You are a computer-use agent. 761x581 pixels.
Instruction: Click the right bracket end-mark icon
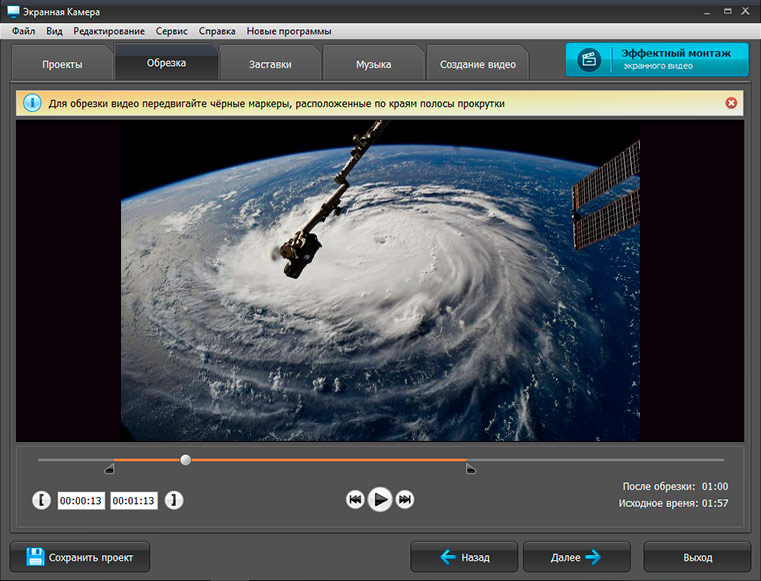click(174, 500)
